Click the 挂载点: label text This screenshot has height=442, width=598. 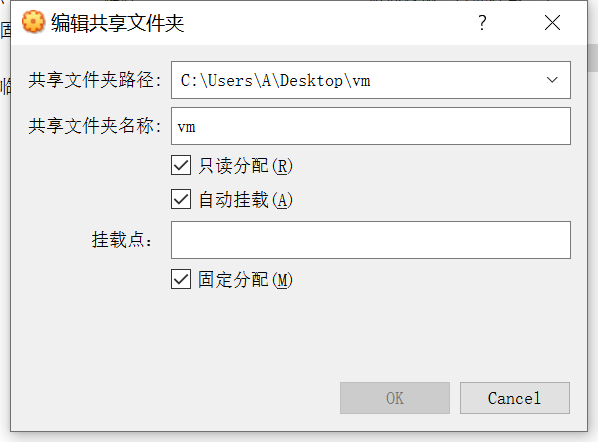tap(122, 240)
